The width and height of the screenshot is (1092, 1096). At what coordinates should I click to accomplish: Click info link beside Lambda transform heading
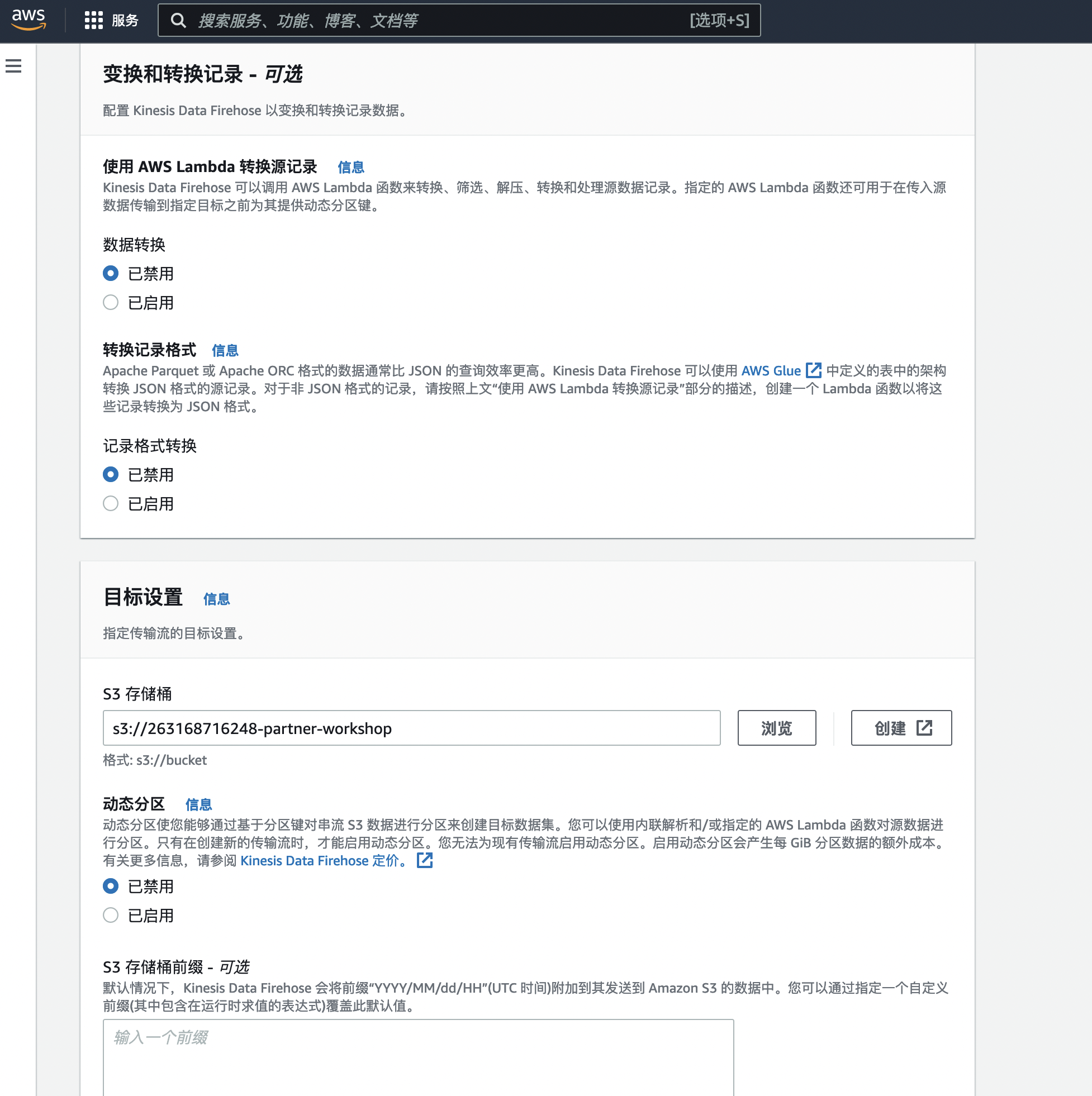click(350, 168)
